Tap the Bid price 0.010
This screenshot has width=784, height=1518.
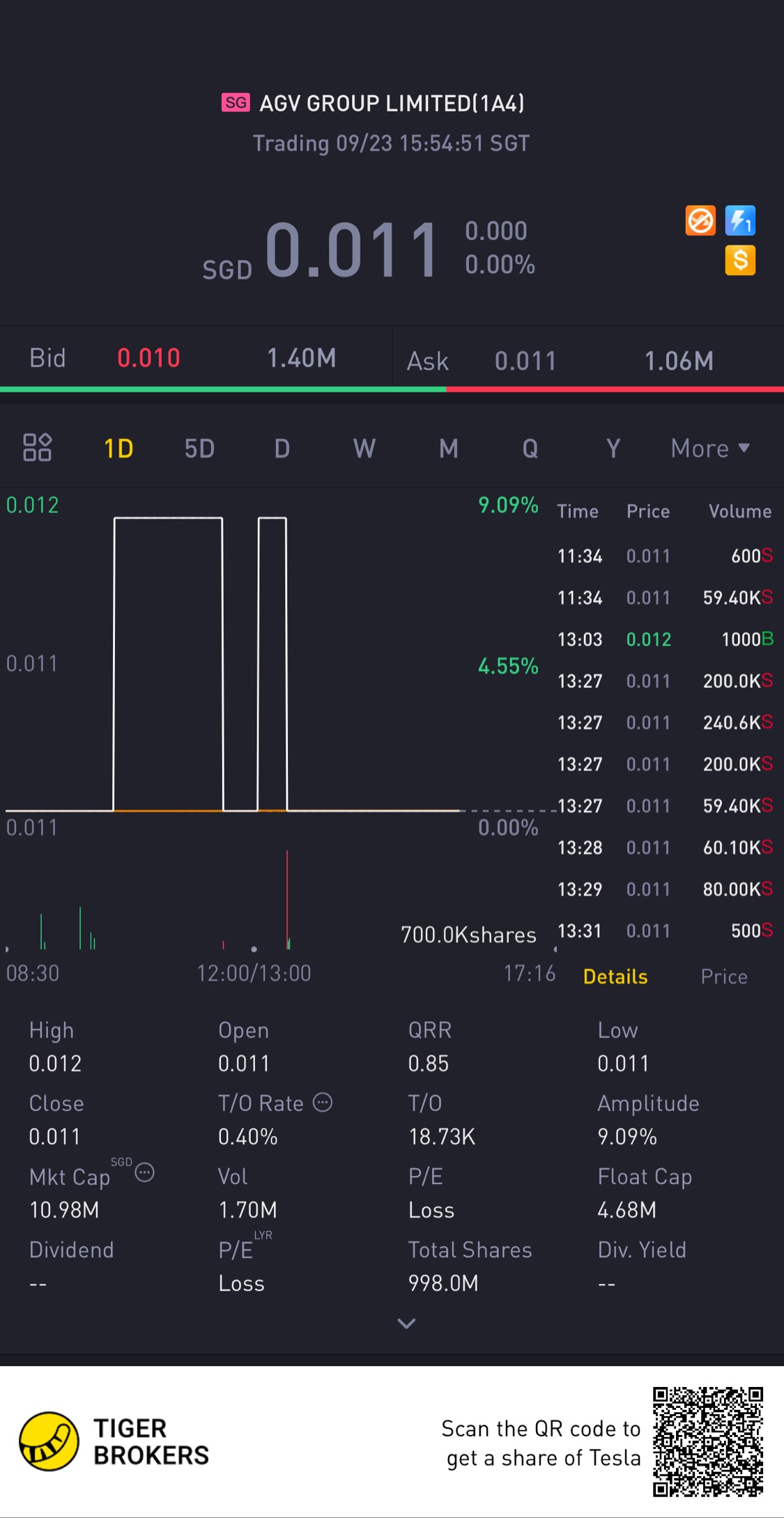click(148, 358)
